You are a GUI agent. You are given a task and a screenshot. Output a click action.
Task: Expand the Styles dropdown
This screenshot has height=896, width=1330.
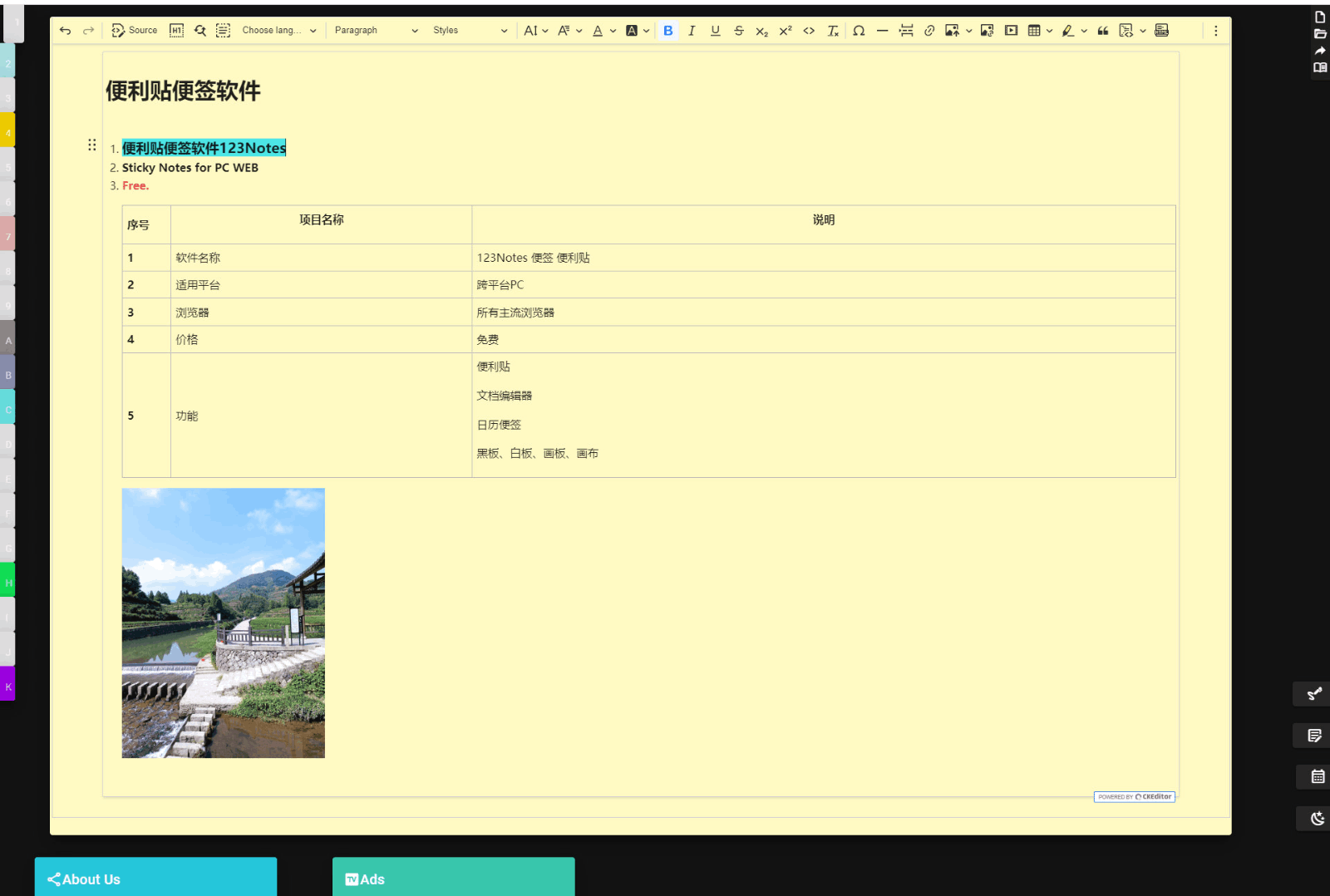[470, 31]
